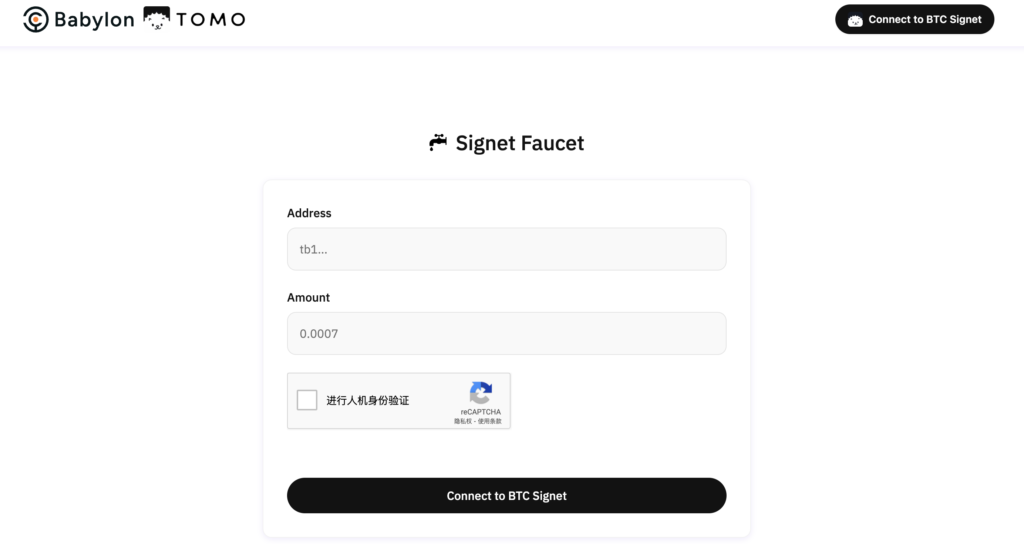The height and width of the screenshot is (544, 1024).
Task: Click the 进行人机身份验证 checkbox label
Action: click(367, 401)
